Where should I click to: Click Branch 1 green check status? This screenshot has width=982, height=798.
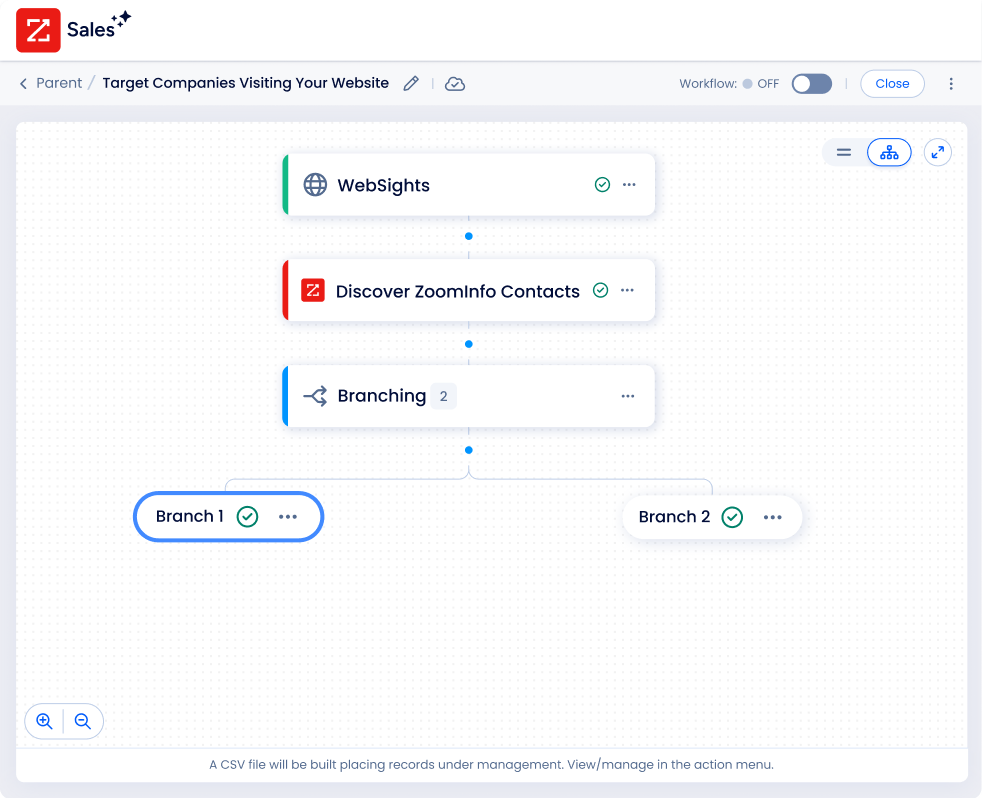coord(247,517)
